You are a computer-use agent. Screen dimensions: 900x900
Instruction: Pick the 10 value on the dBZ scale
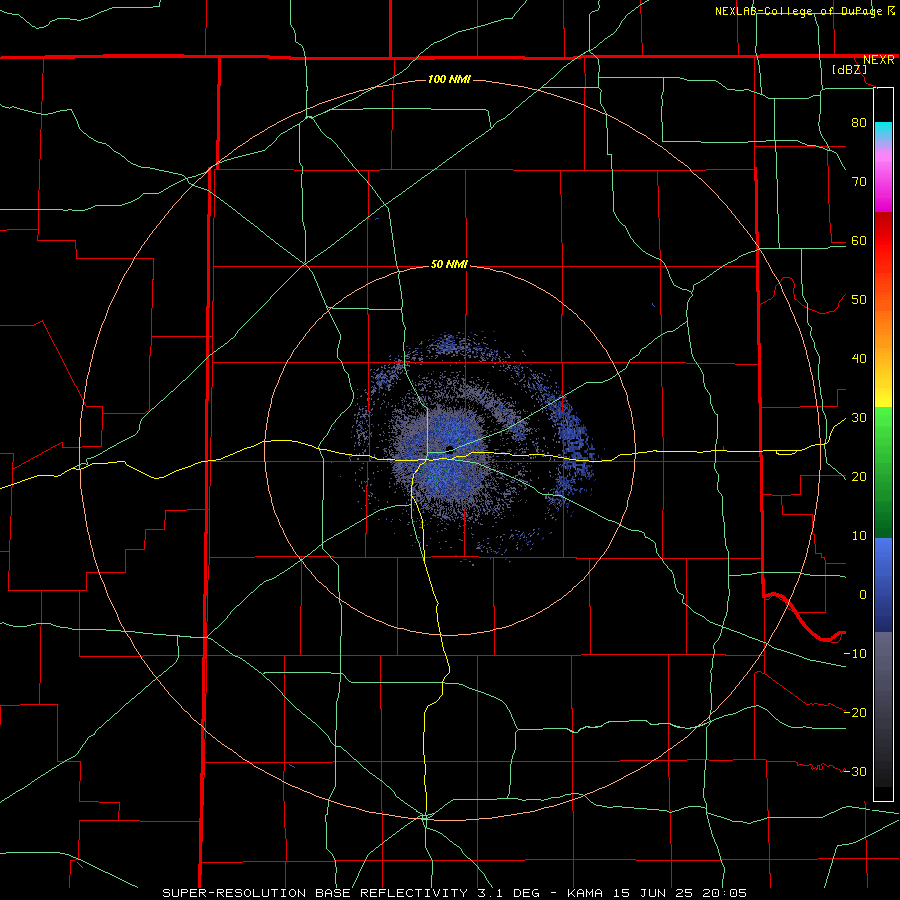tap(859, 536)
